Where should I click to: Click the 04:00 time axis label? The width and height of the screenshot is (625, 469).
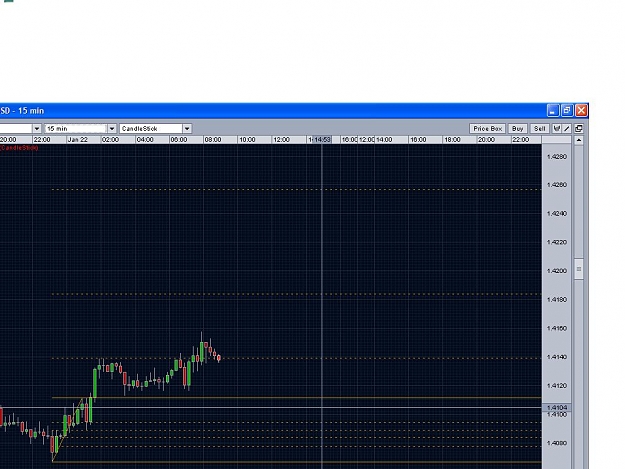coord(145,139)
